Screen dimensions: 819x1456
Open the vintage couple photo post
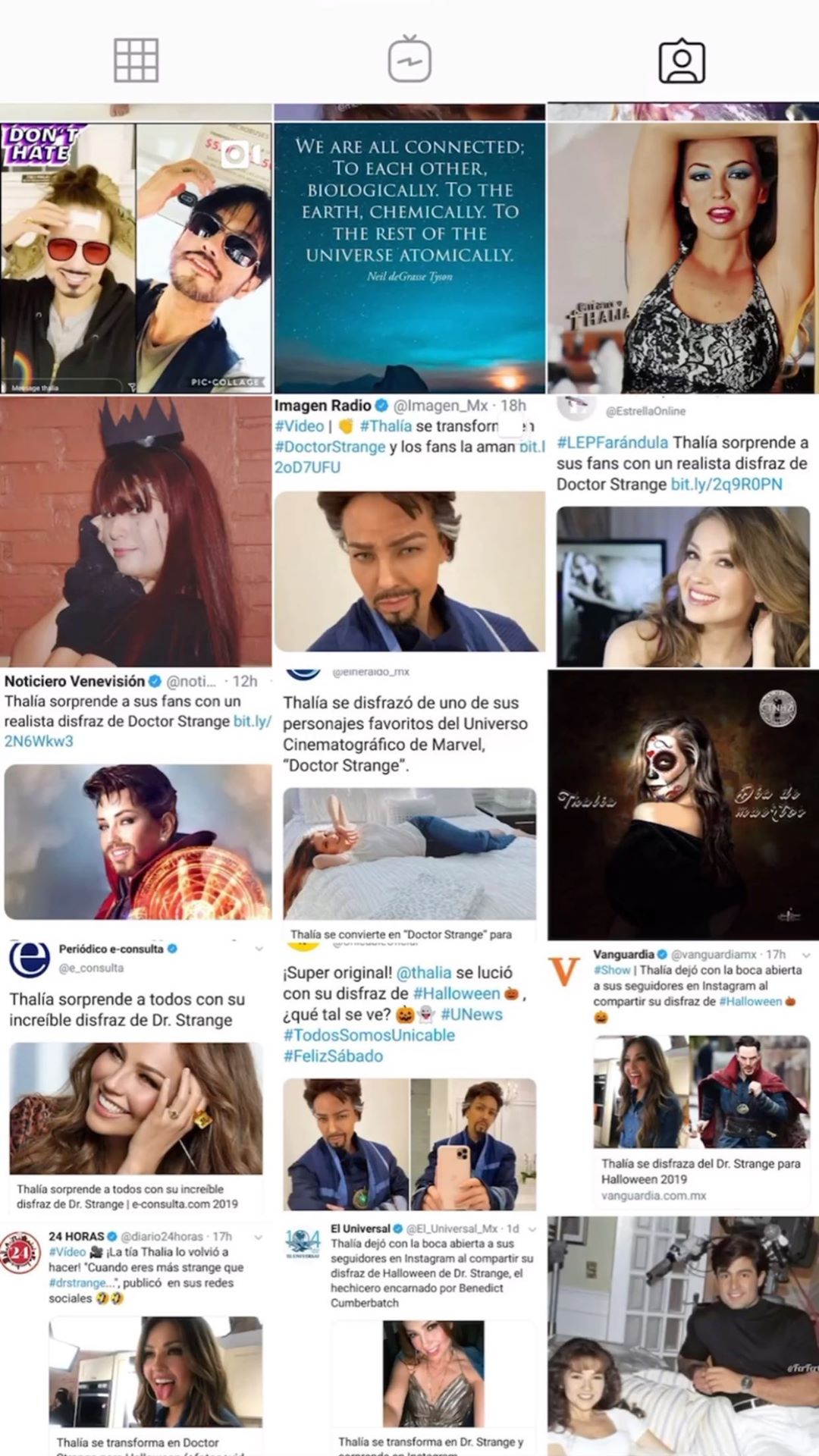683,1336
